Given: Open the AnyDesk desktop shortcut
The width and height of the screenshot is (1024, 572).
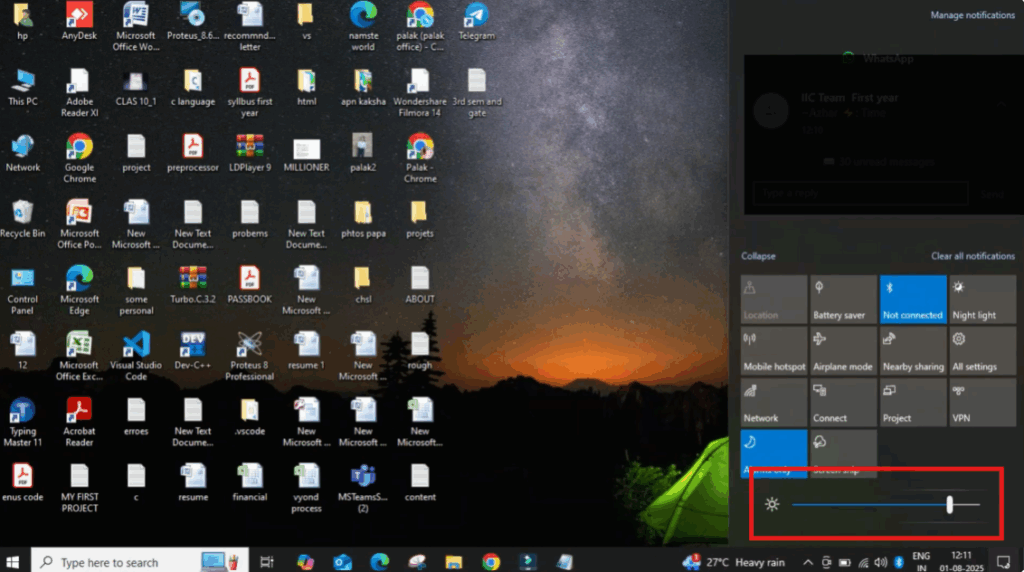Looking at the screenshot, I should click(x=79, y=21).
